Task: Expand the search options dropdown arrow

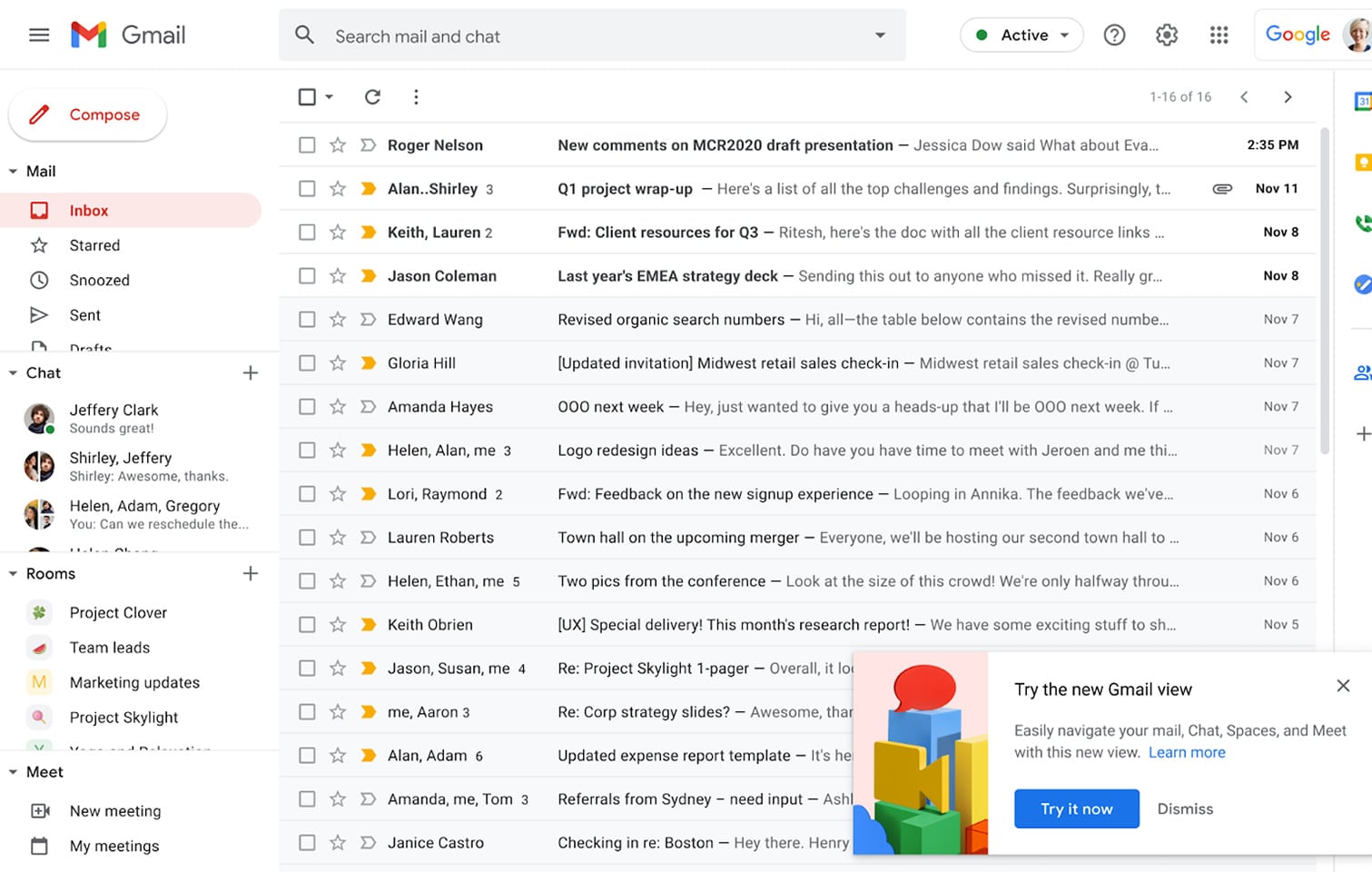Action: (879, 35)
